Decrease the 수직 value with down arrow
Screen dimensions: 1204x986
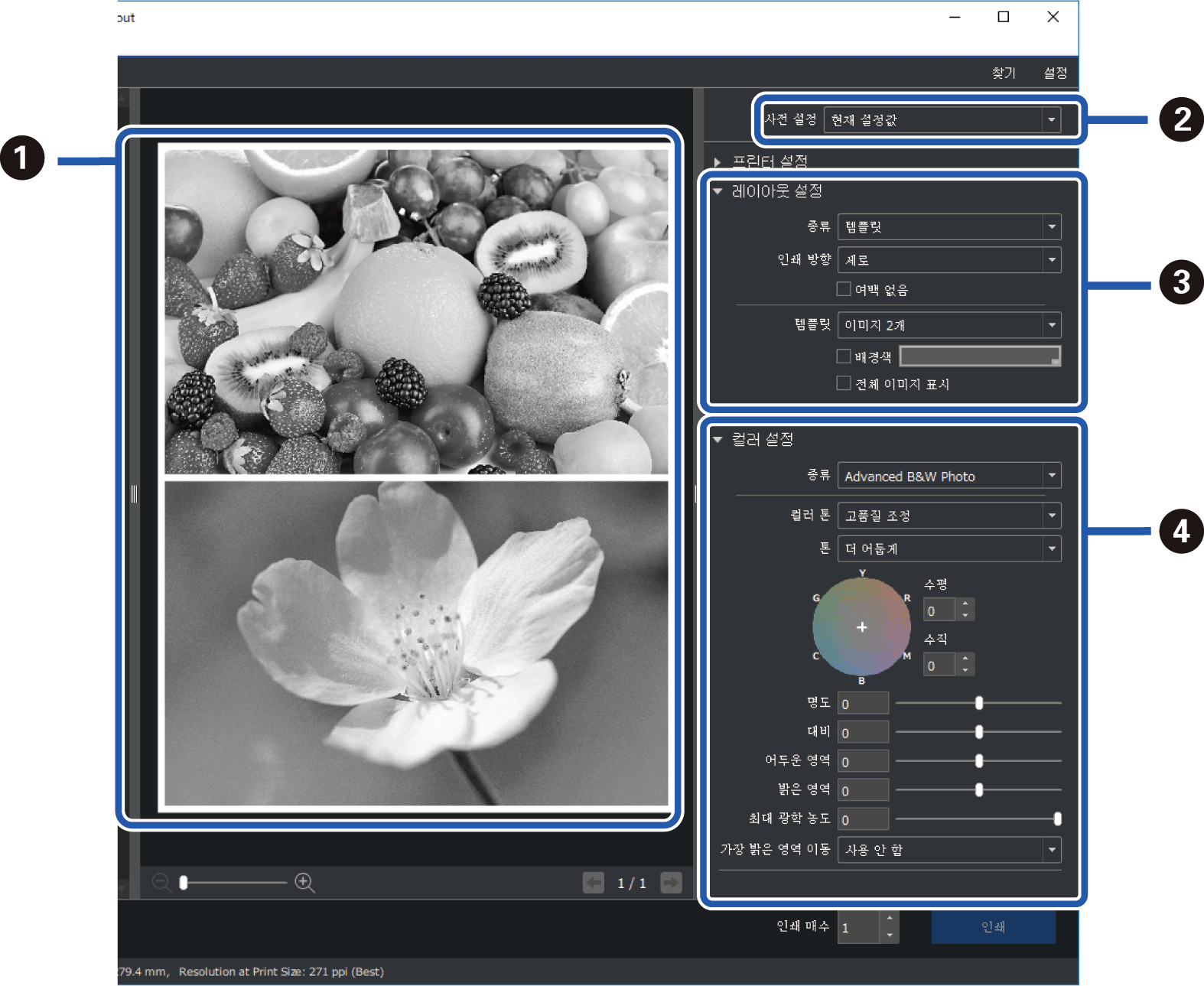[965, 671]
